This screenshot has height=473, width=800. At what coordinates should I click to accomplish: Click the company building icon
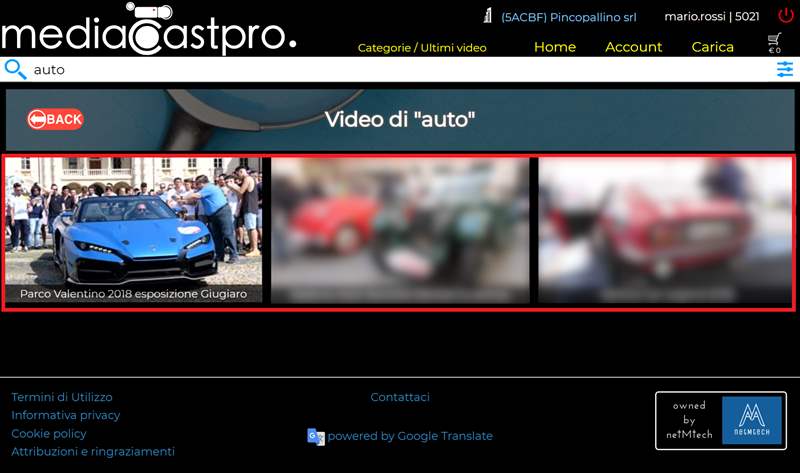[488, 16]
